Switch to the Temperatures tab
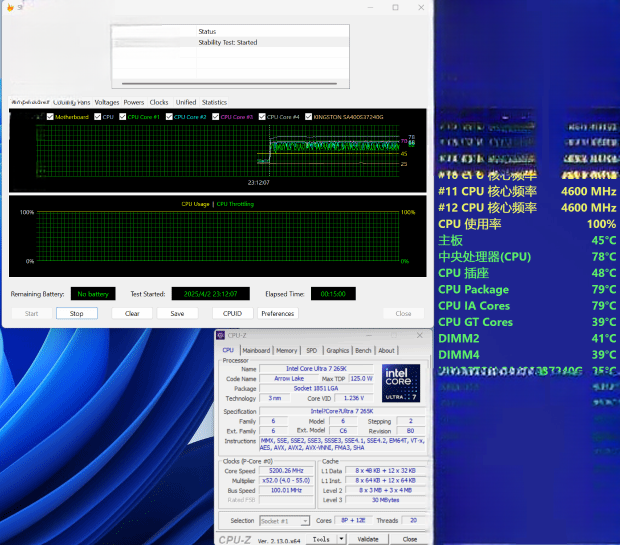 click(x=30, y=102)
